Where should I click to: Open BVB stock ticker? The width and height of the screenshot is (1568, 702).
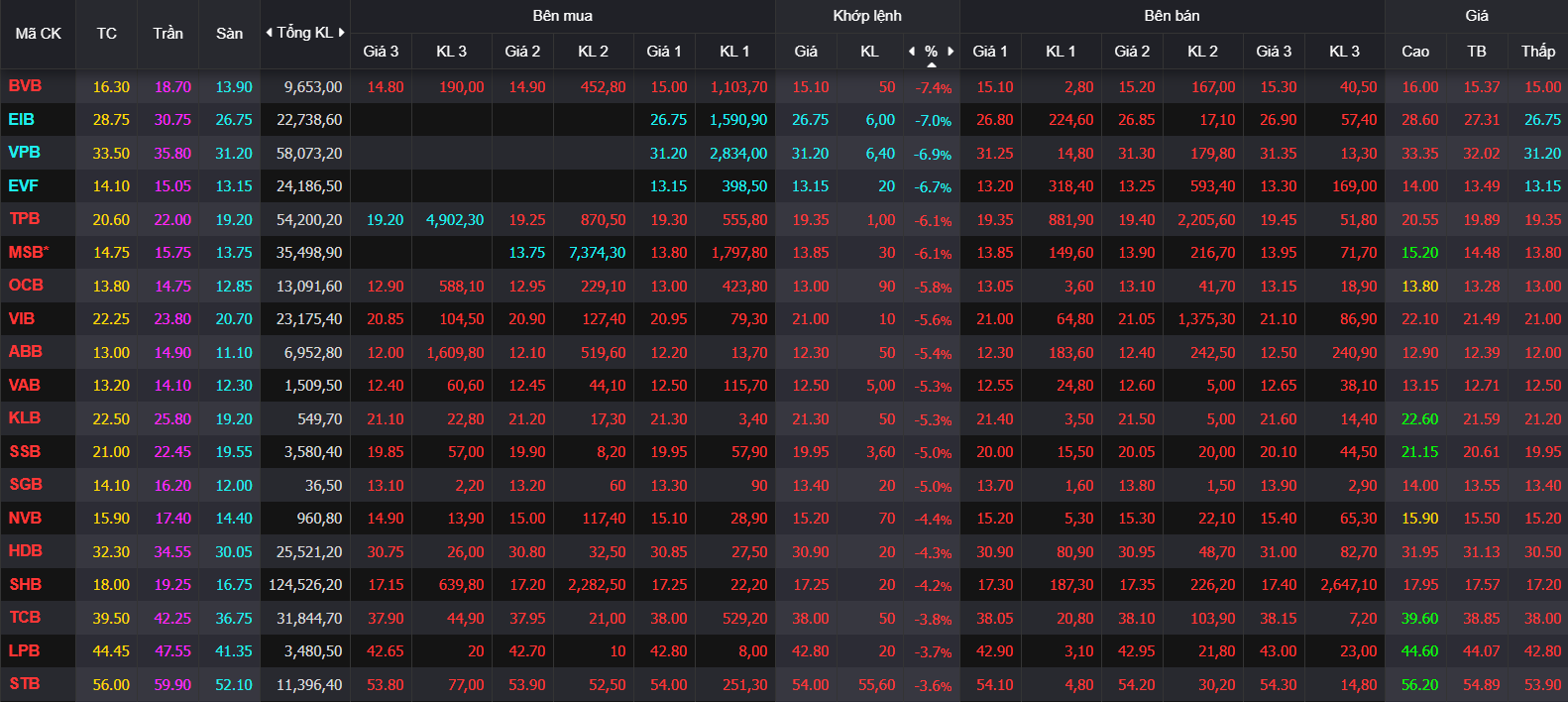point(25,86)
